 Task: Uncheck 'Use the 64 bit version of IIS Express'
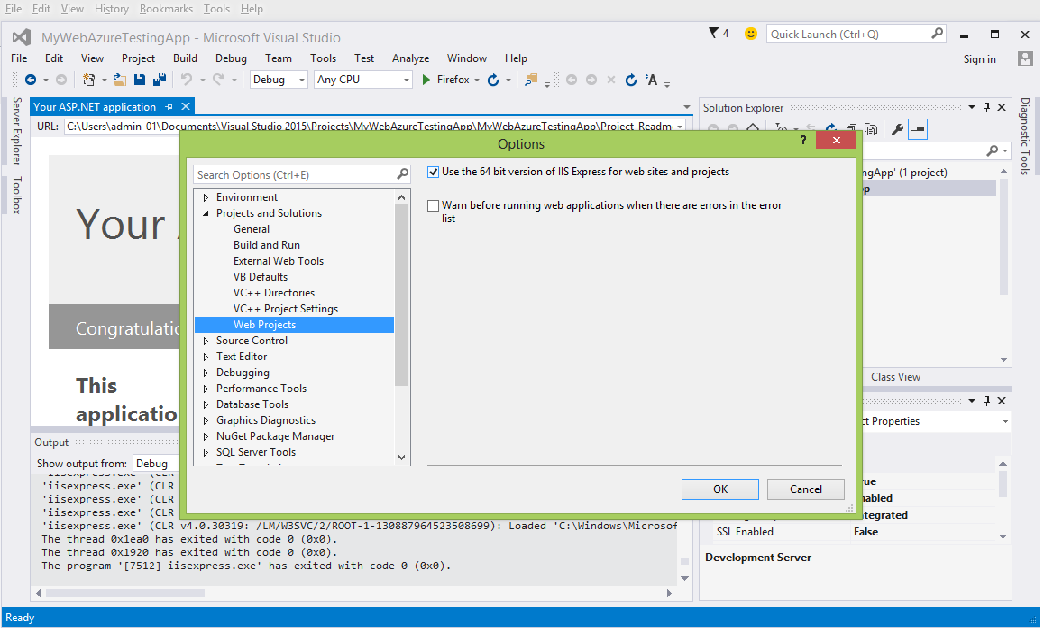433,172
